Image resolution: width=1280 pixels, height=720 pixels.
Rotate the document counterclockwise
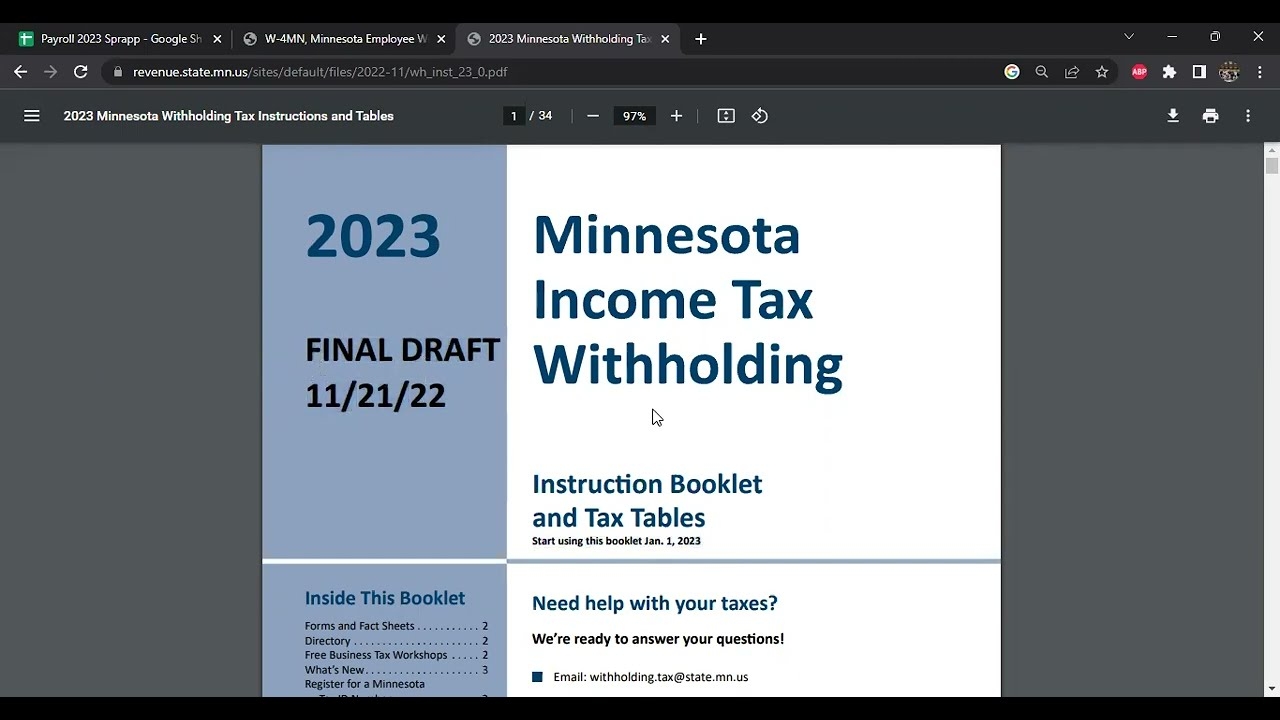[760, 116]
